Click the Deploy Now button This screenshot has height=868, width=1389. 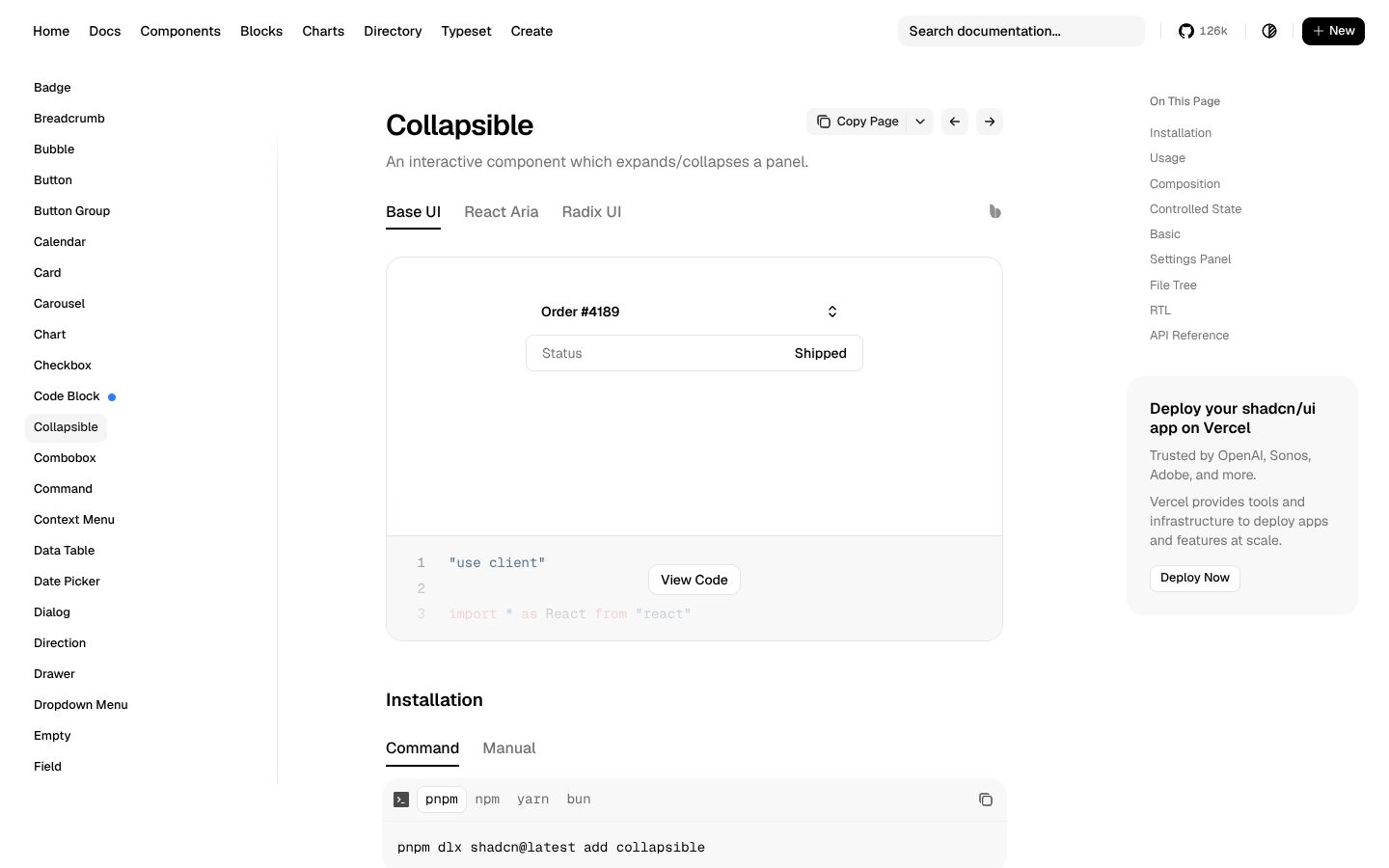[1195, 578]
